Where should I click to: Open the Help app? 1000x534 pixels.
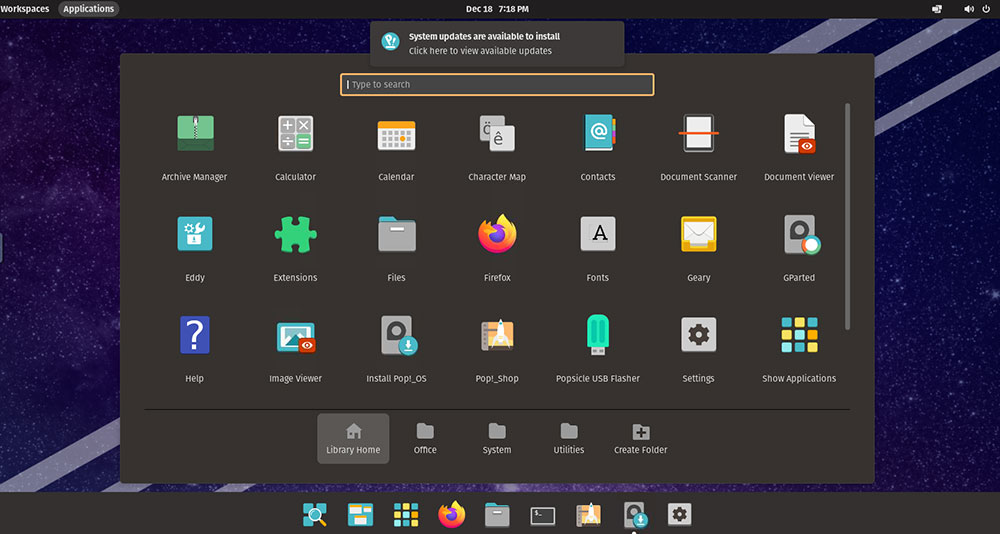(195, 335)
